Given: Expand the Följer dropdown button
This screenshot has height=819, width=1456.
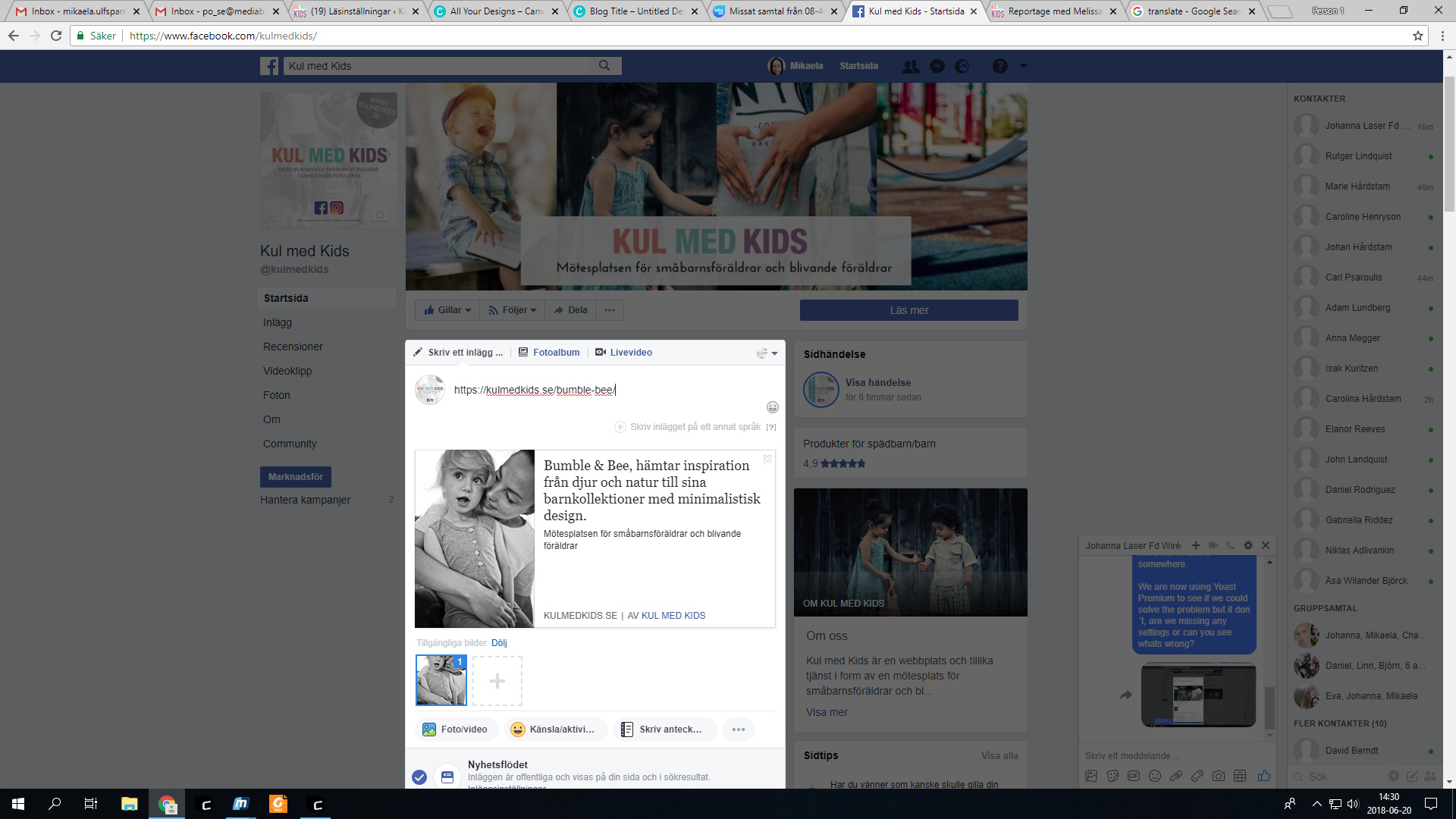Looking at the screenshot, I should pos(512,310).
